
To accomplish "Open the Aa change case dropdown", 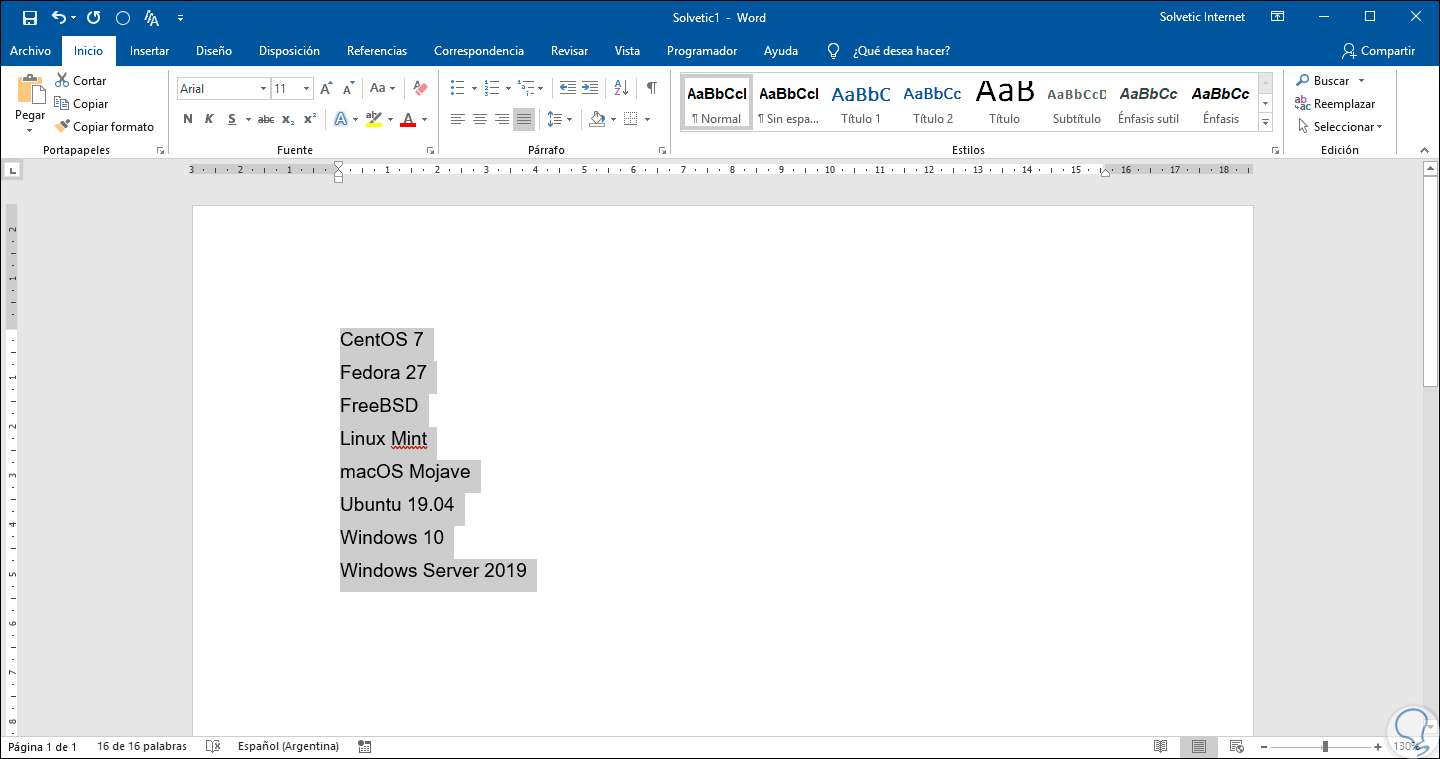I will tap(383, 89).
